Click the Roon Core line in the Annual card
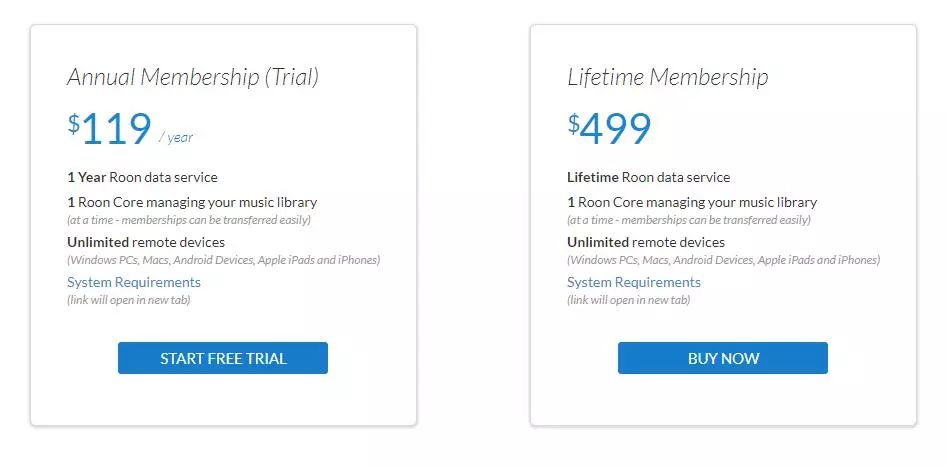The height and width of the screenshot is (467, 947). pyautogui.click(x=192, y=202)
